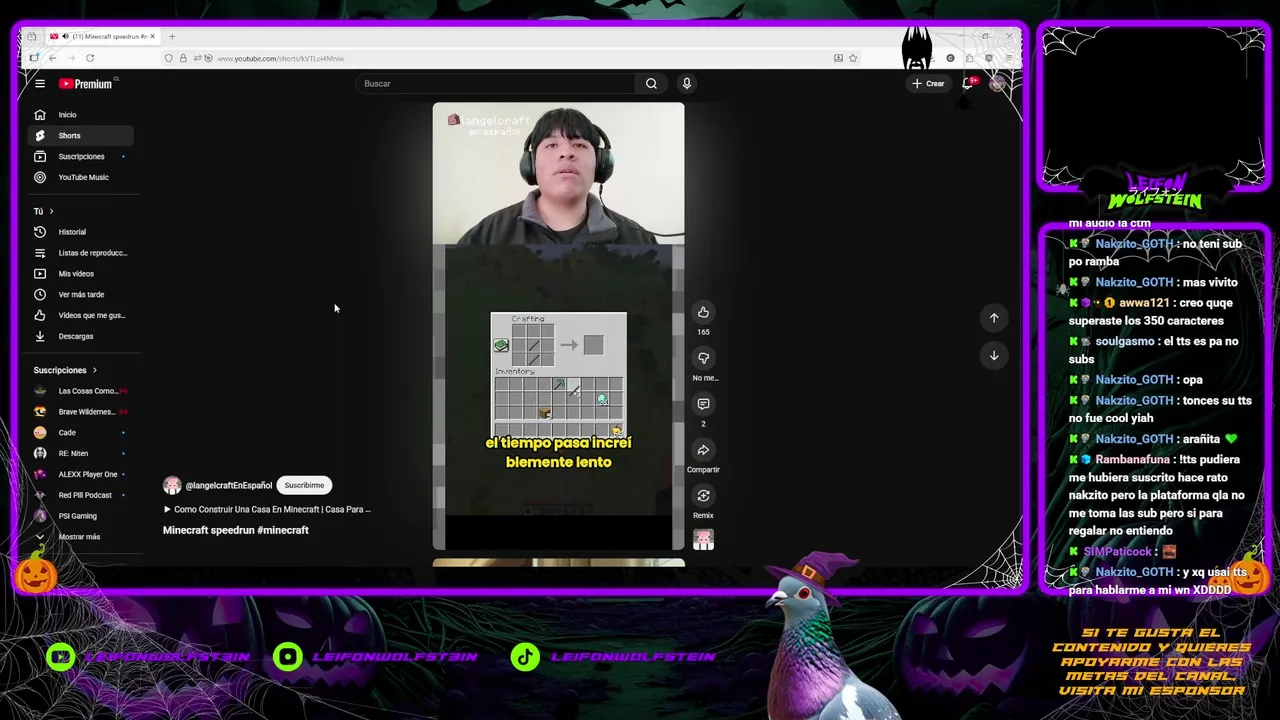Open the YouTube hamburger guide menu
This screenshot has height=720, width=1280.
[x=40, y=84]
